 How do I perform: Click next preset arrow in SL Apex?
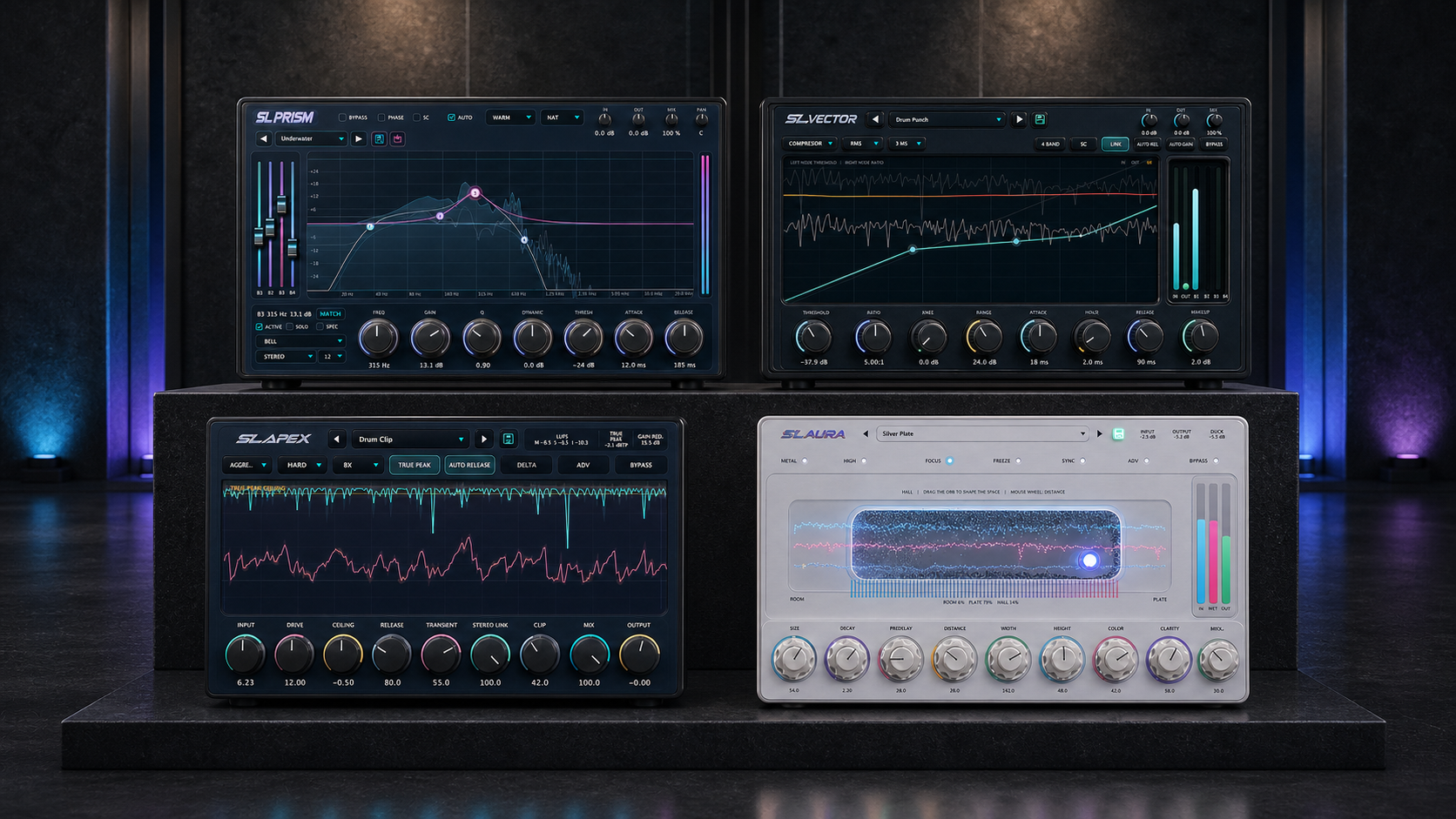coord(484,440)
